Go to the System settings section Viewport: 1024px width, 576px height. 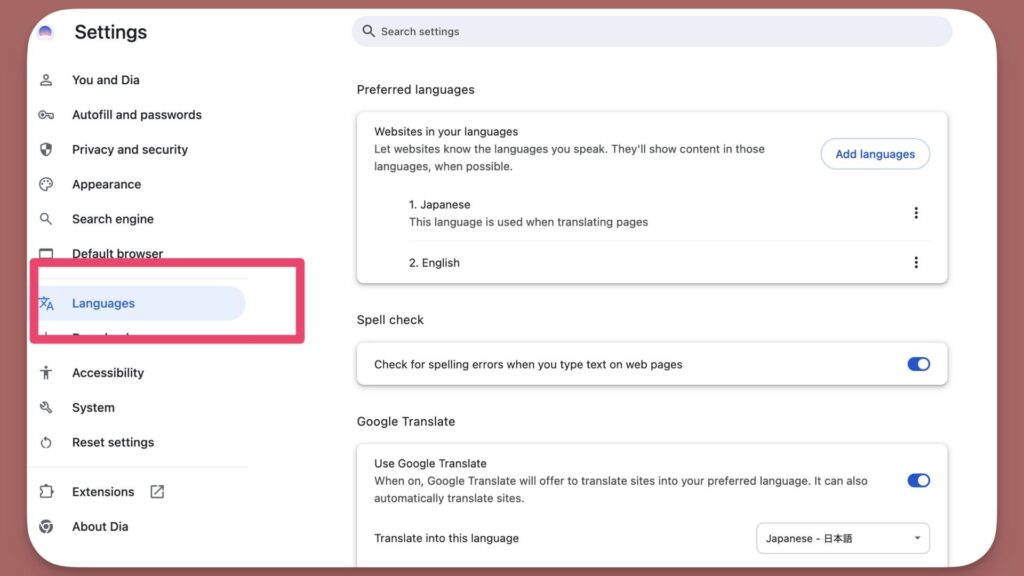93,408
